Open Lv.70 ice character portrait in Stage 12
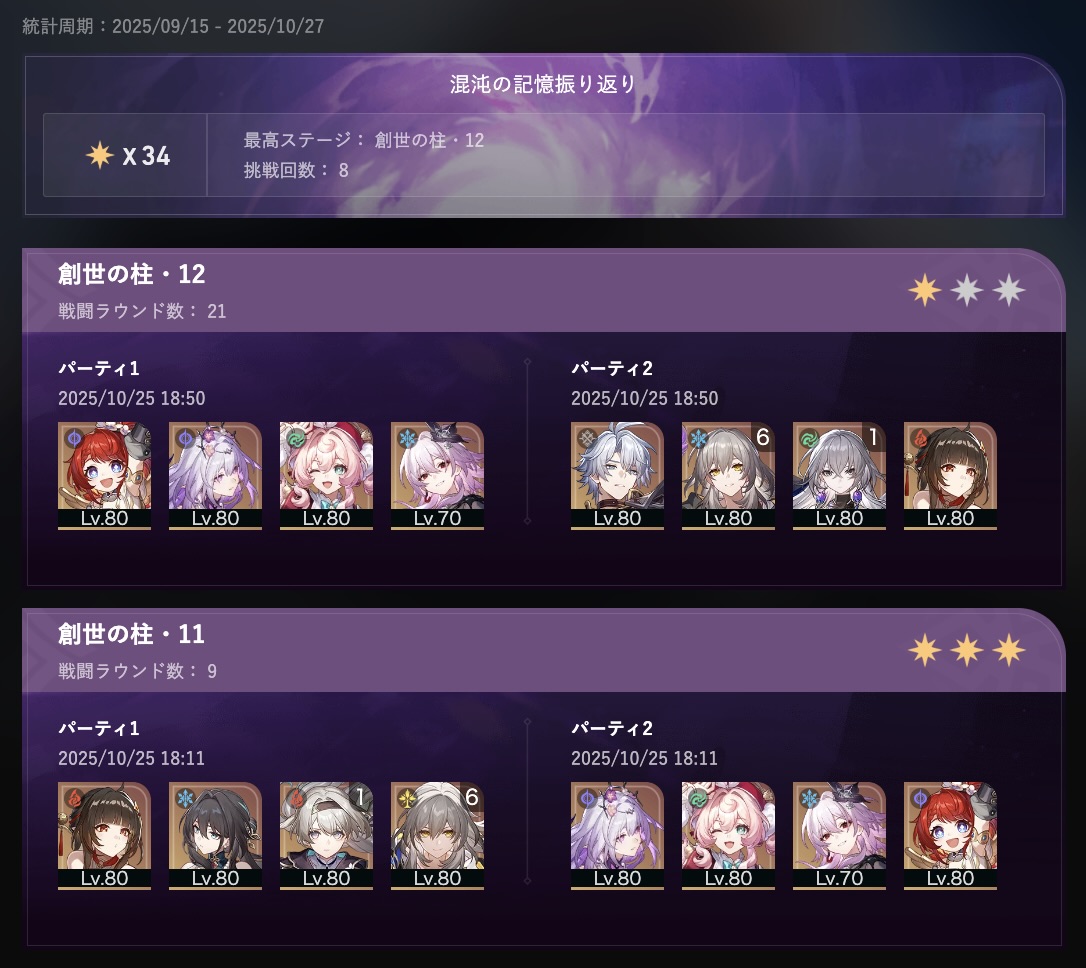1086x968 pixels. pos(437,476)
